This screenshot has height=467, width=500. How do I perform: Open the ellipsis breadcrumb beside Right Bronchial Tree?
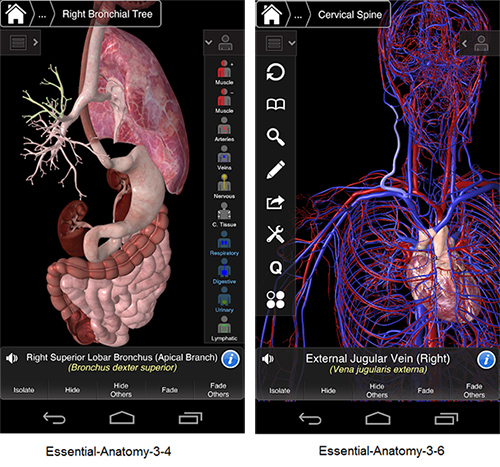(42, 15)
